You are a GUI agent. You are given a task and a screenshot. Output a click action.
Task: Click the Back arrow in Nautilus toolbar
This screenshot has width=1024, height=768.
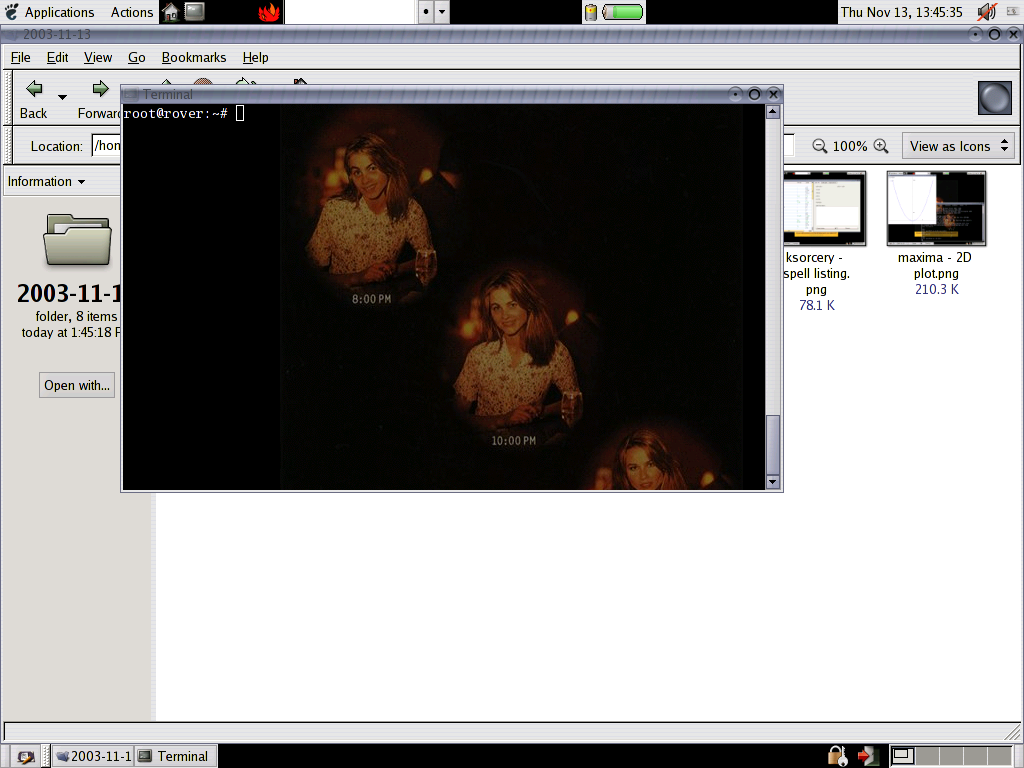(x=34, y=90)
